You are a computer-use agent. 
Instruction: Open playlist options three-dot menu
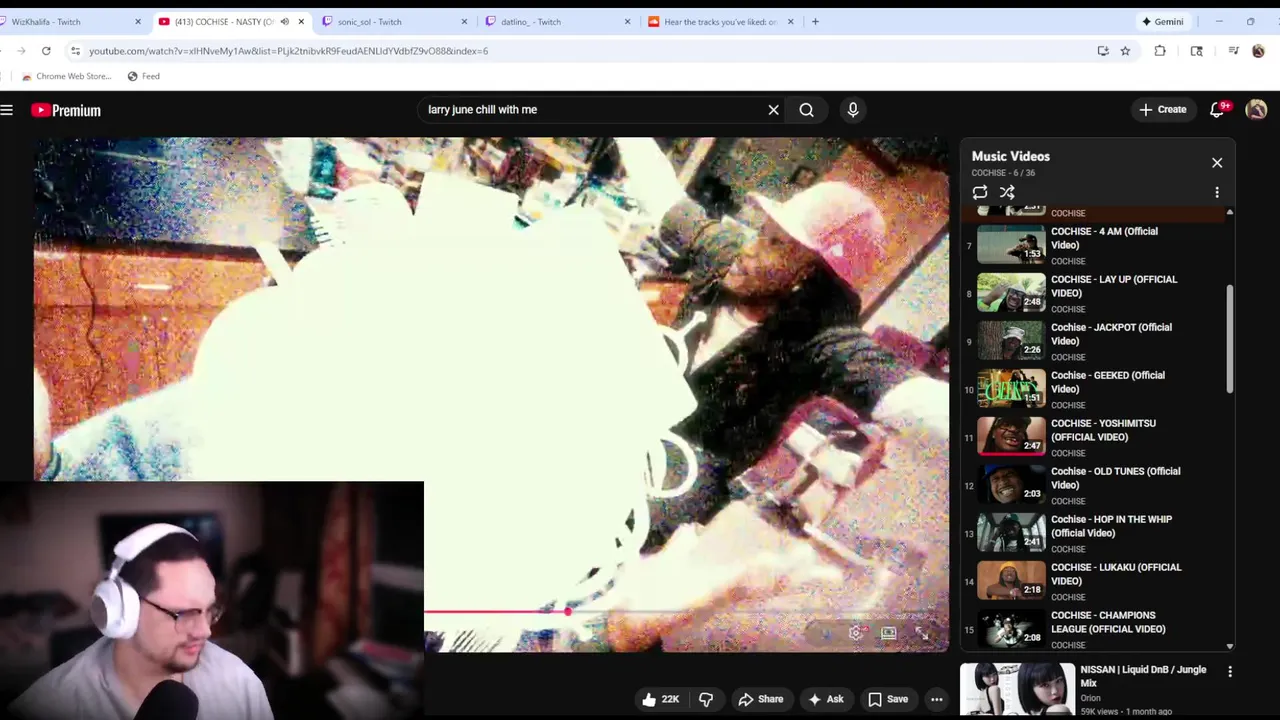tap(1217, 192)
